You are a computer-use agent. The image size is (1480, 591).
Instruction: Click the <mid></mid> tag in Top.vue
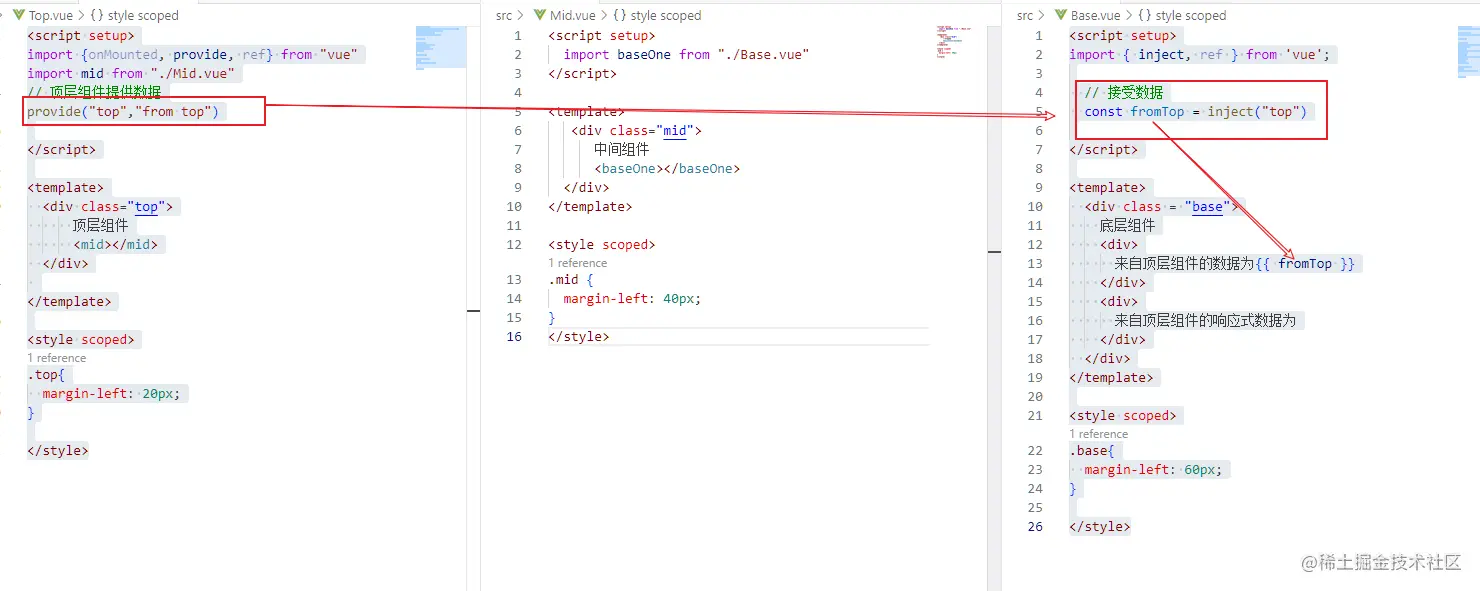coord(115,244)
